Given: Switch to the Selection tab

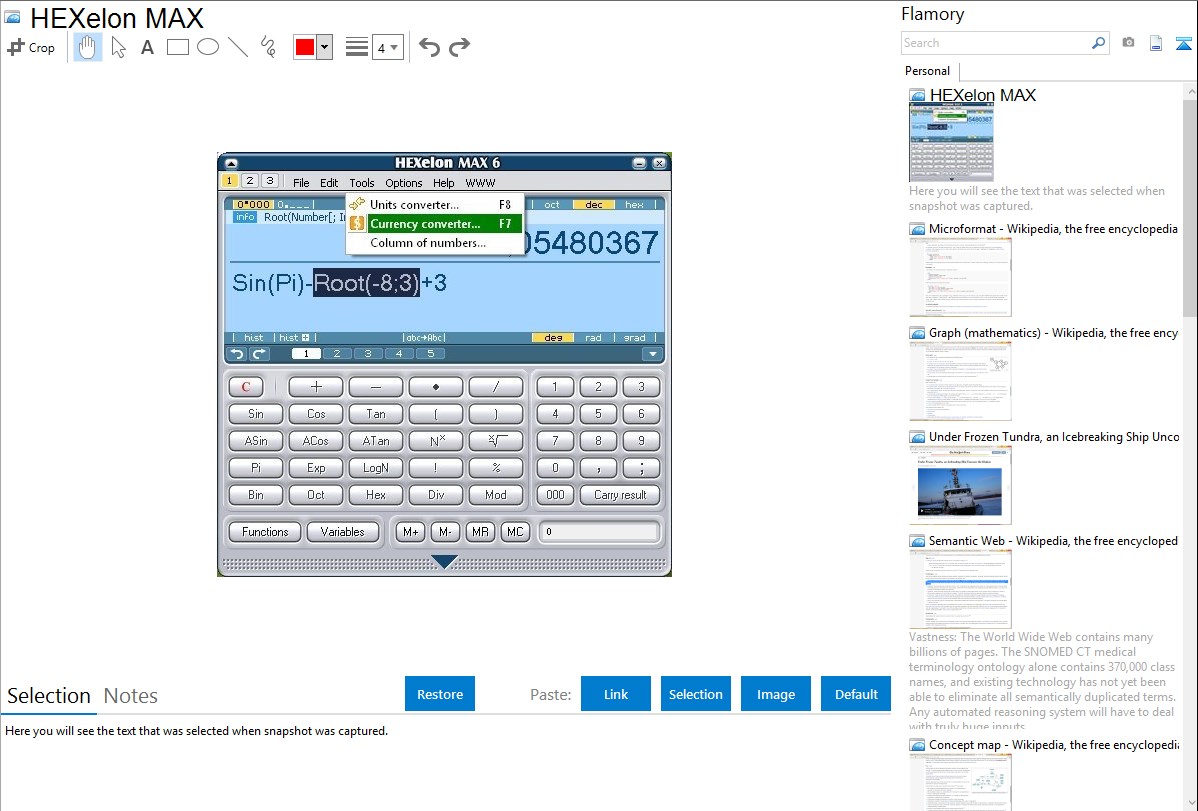Looking at the screenshot, I should click(49, 696).
